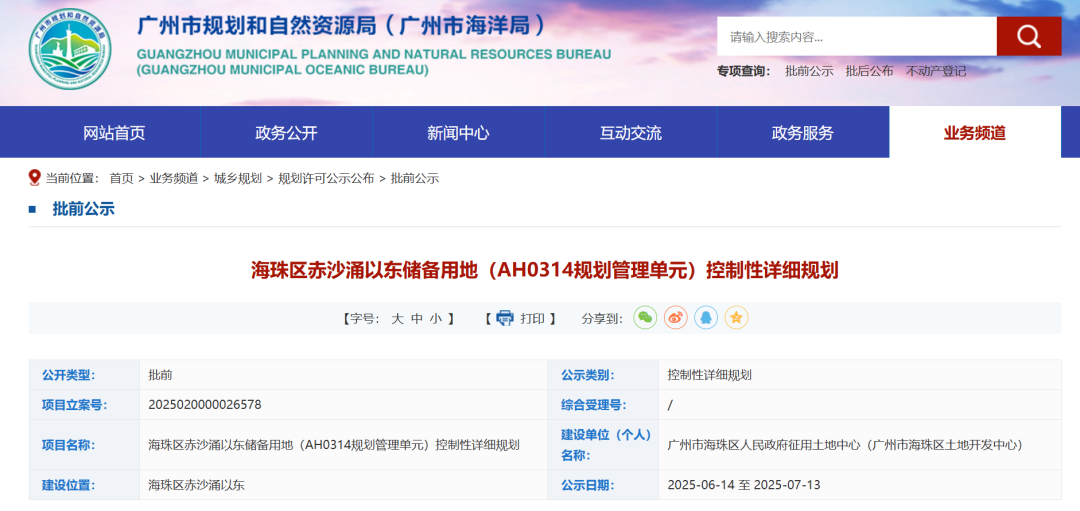Image resolution: width=1080 pixels, height=511 pixels.
Task: Share to QQ via blue penguin icon
Action: (706, 317)
